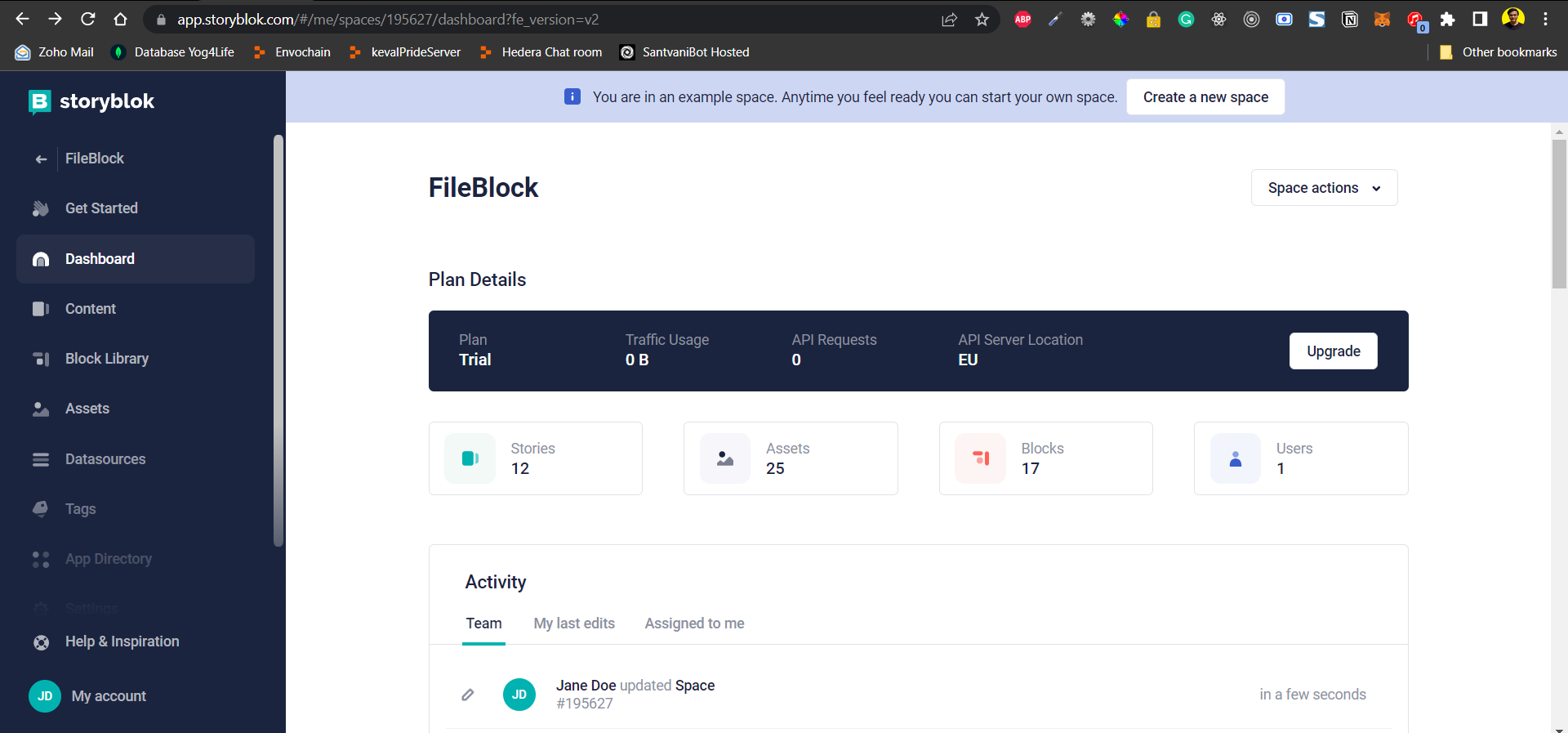Open the browser extensions puzzle icon
Image resolution: width=1568 pixels, height=733 pixels.
click(x=1447, y=20)
